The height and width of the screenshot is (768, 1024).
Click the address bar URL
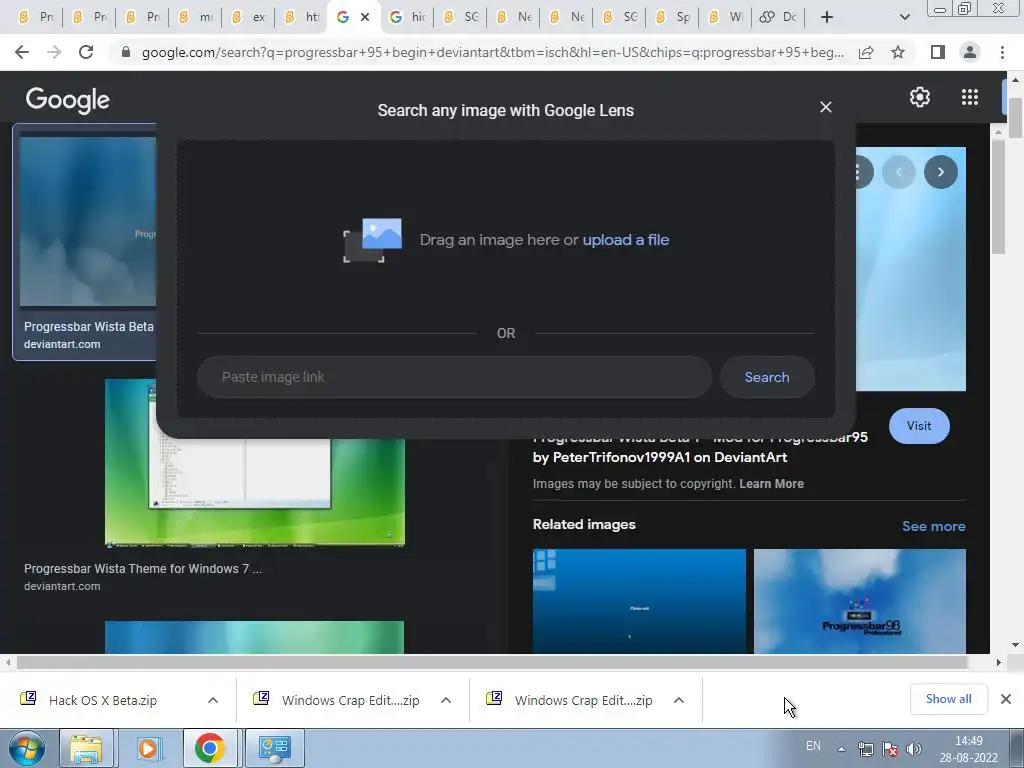click(x=492, y=52)
